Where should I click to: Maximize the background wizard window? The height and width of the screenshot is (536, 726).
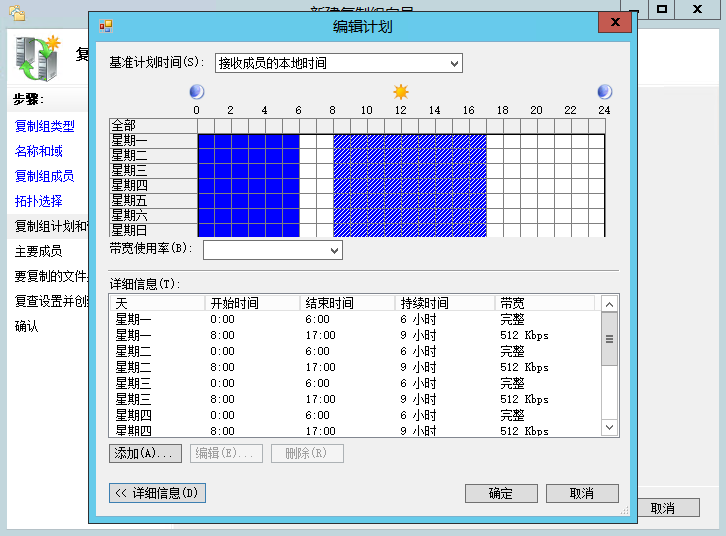click(x=662, y=9)
